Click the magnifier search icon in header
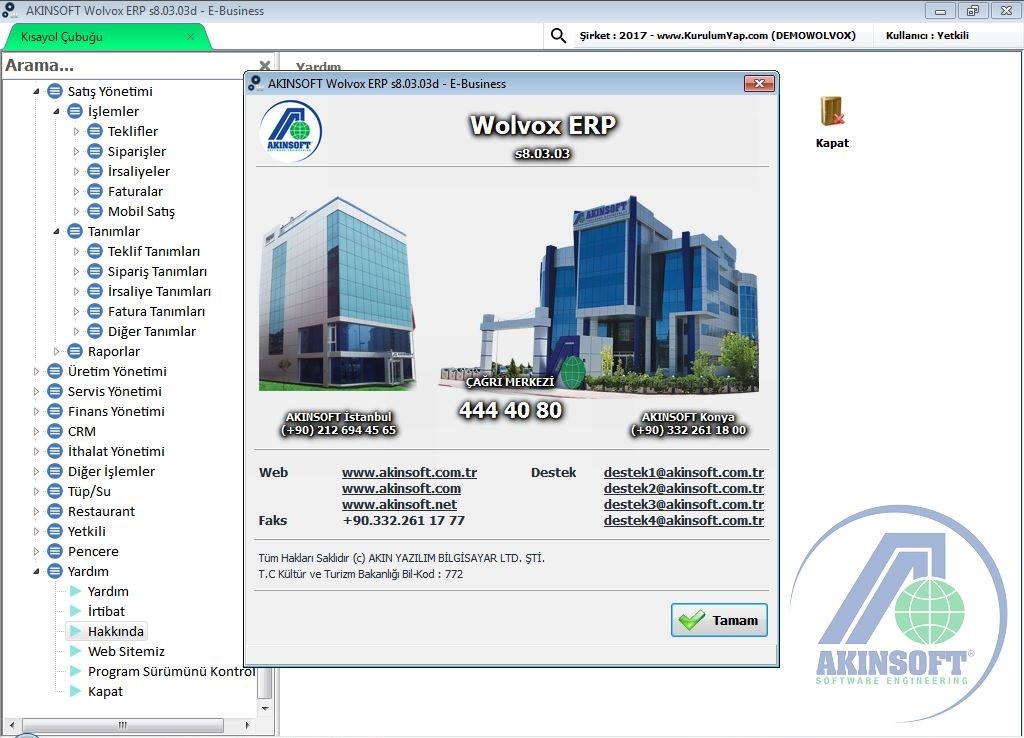The width and height of the screenshot is (1024, 738). (558, 35)
